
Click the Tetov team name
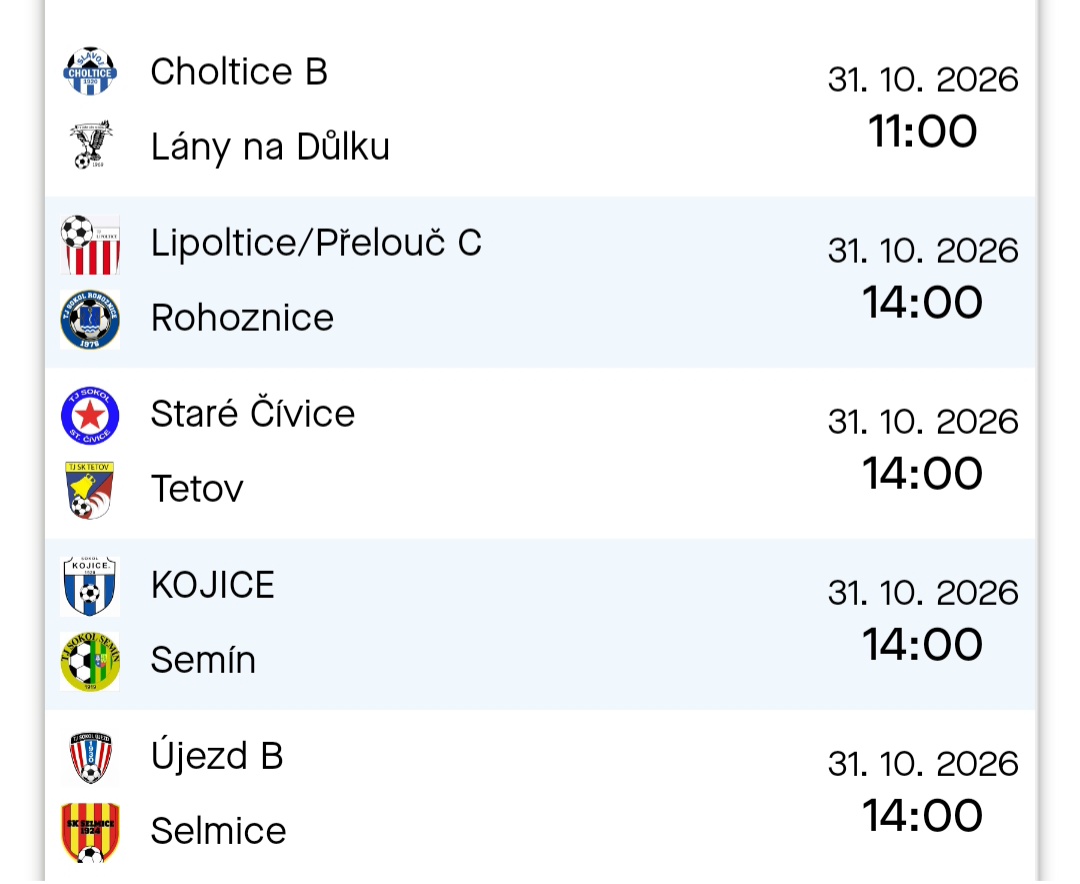point(197,489)
